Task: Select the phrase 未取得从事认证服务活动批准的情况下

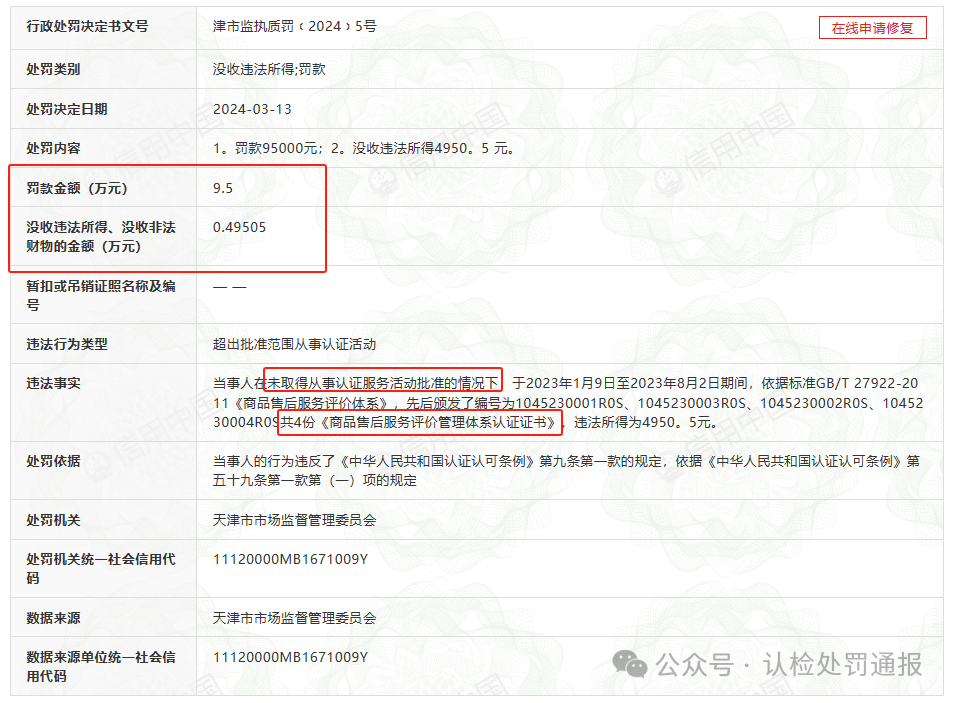Action: pyautogui.click(x=382, y=383)
